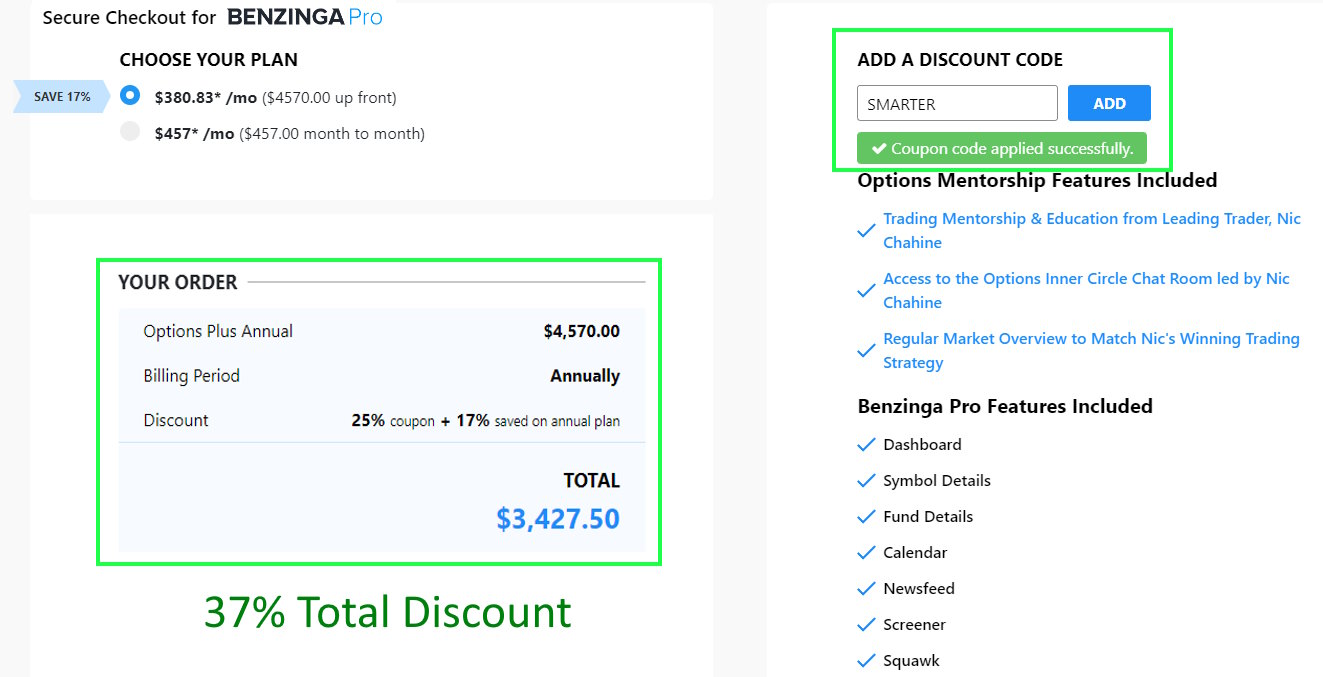Click the checkmark beside Squawk
This screenshot has width=1323, height=677.
866,660
